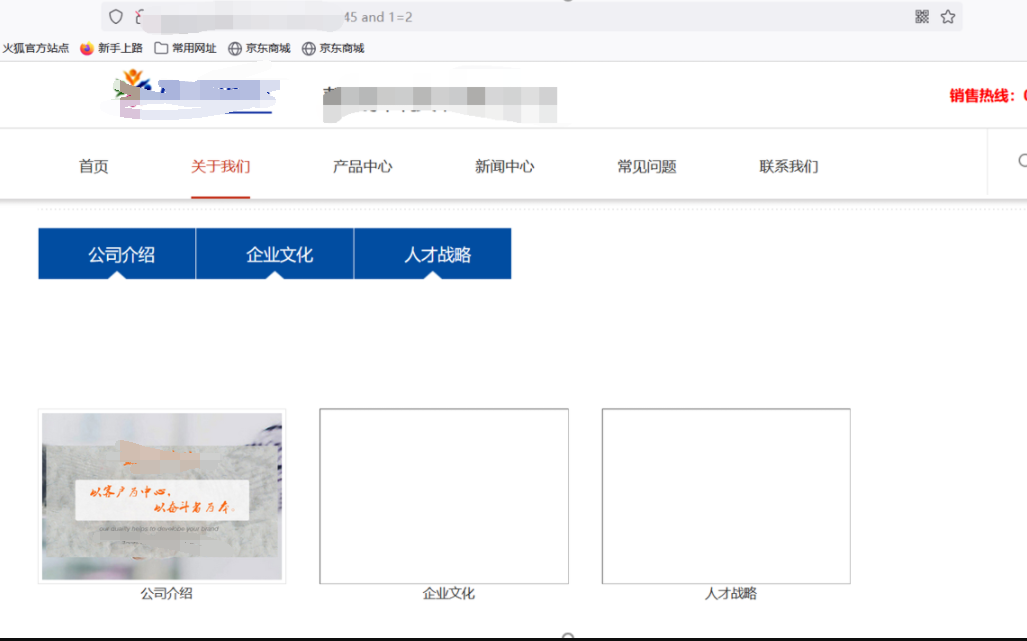
Task: Click the search magnifier icon at right
Action: (1022, 161)
